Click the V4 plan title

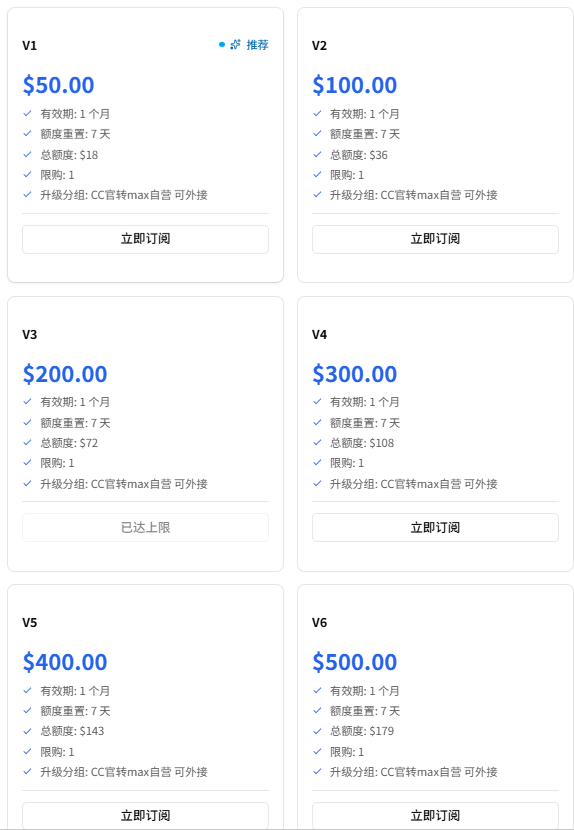click(319, 335)
